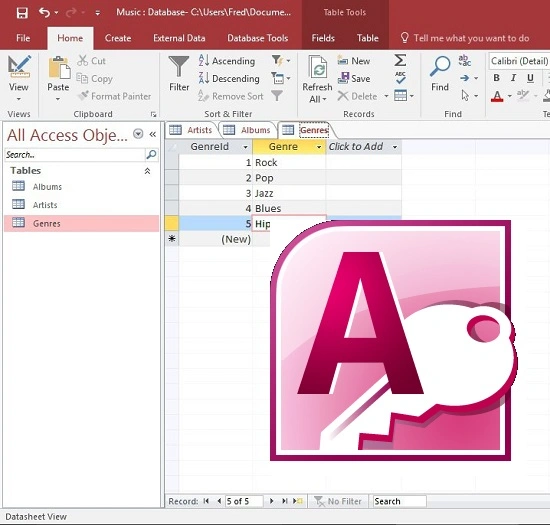Sort records Ascending
This screenshot has width=550, height=525.
pos(227,61)
